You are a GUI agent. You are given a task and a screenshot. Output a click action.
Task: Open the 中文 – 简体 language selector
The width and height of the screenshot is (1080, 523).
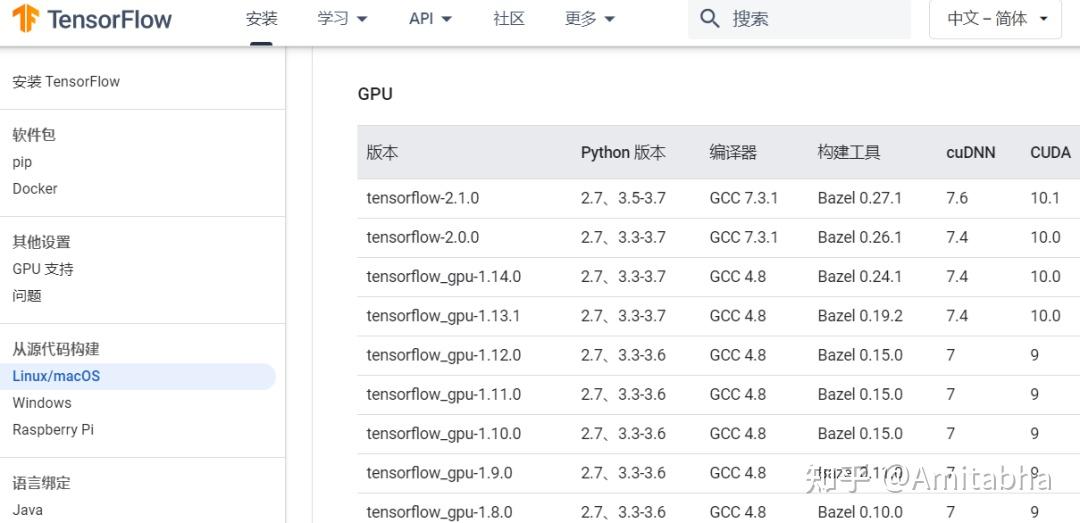point(995,19)
